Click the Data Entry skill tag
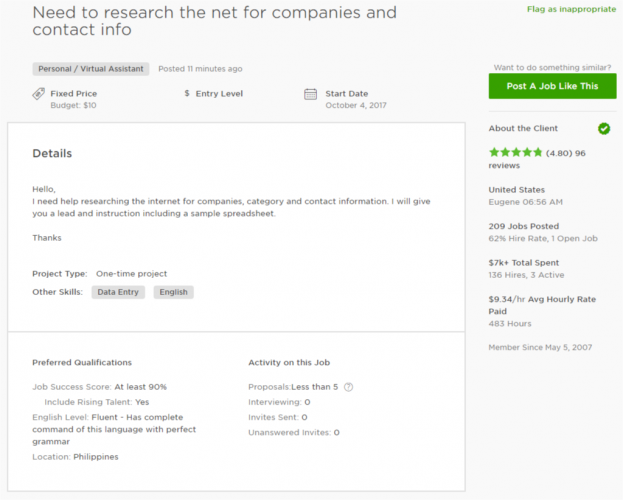 tap(118, 292)
